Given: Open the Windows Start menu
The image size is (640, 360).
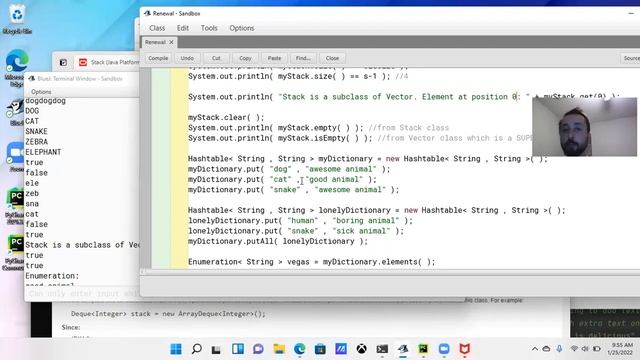Looking at the screenshot, I should click(176, 349).
